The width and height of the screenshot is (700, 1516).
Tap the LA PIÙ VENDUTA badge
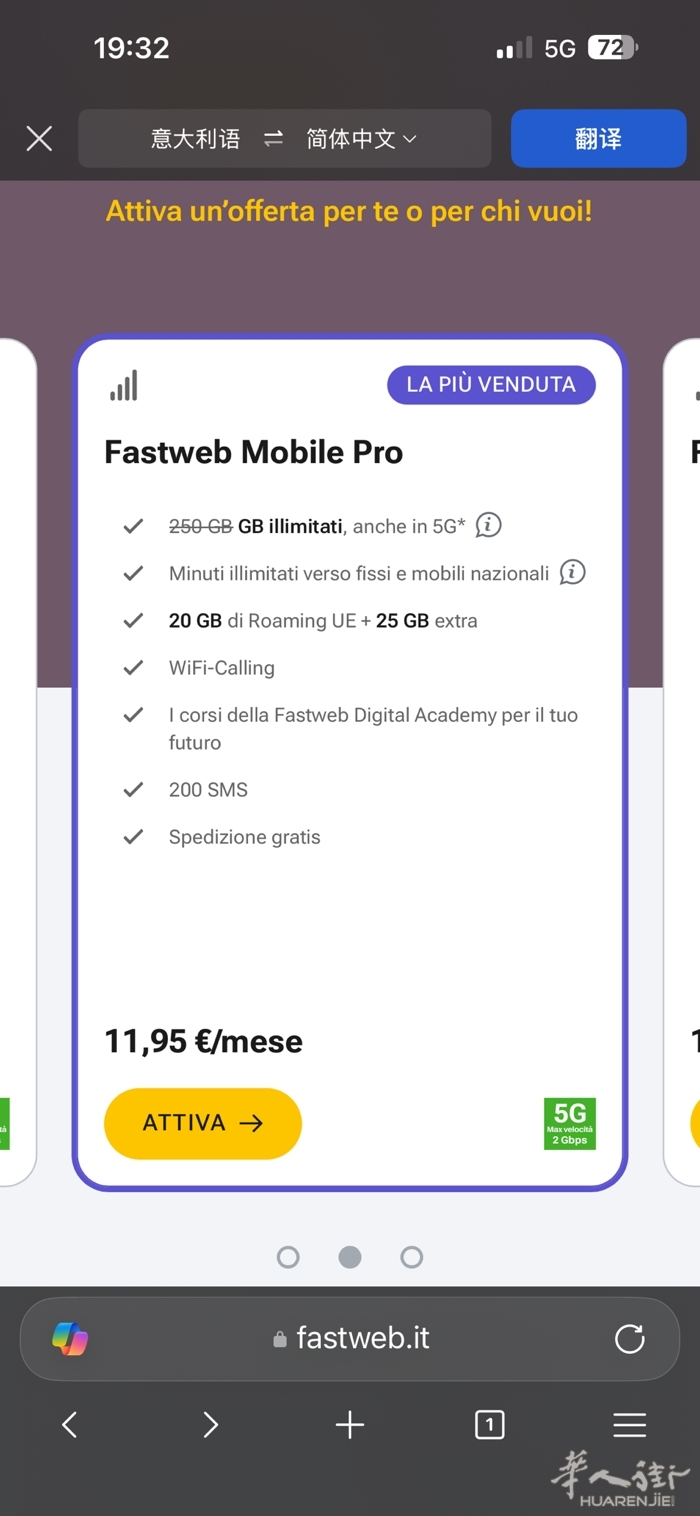pos(491,385)
